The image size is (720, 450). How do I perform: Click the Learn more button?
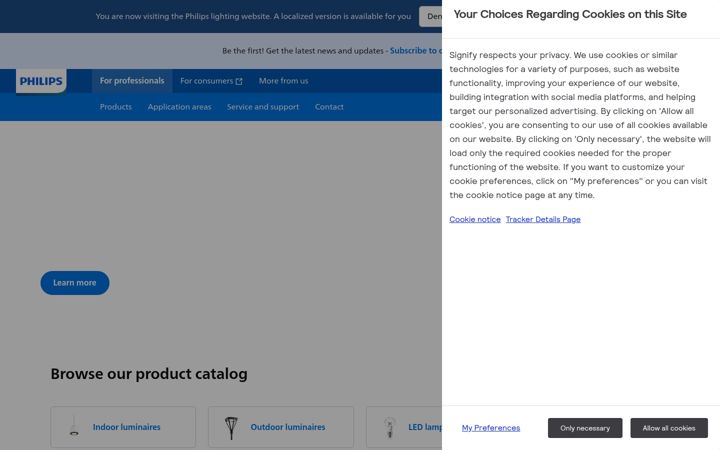[x=75, y=283]
